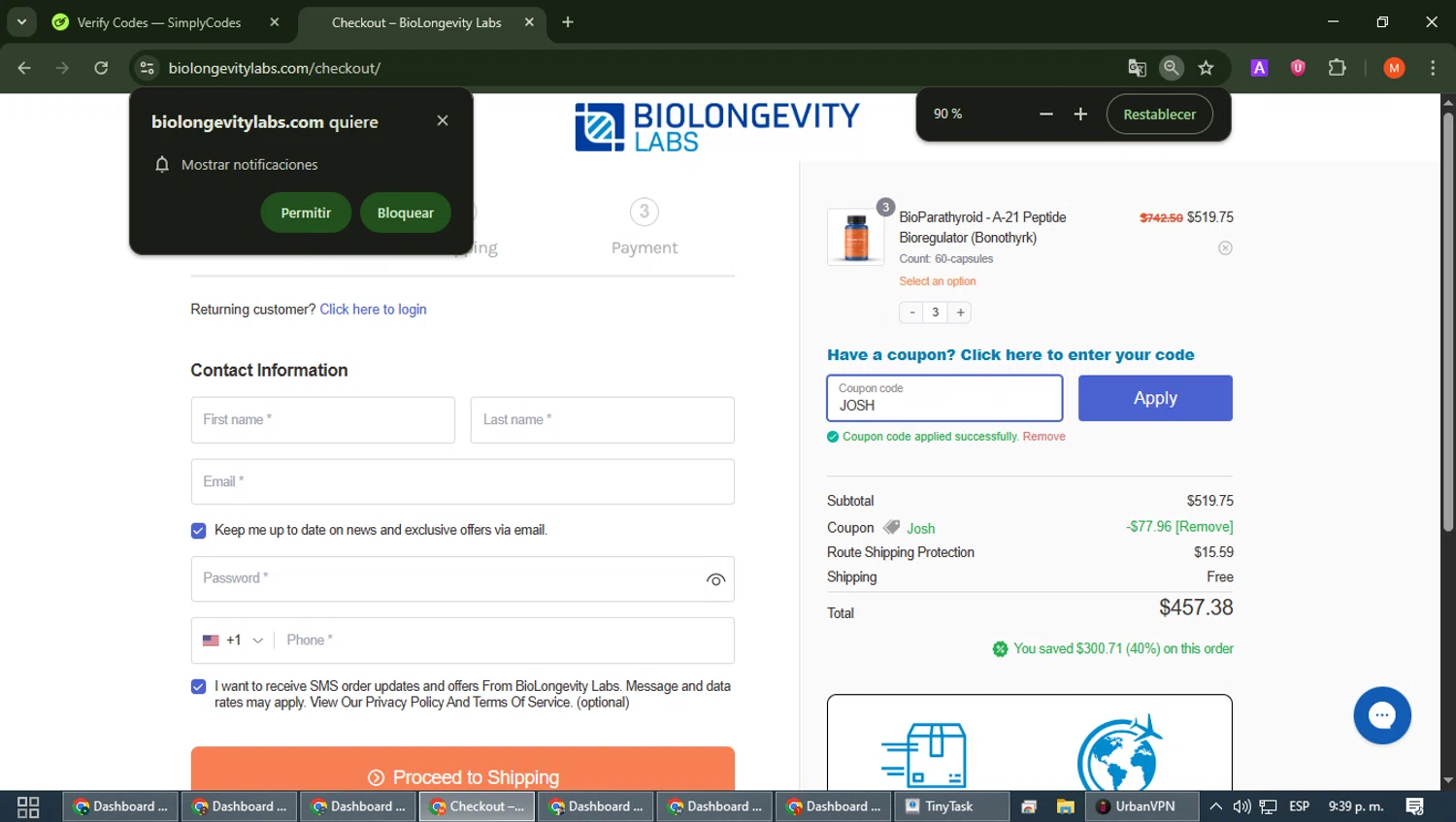Click Permitir to allow notifications
Screen dimensions: 1456x822
click(x=306, y=213)
